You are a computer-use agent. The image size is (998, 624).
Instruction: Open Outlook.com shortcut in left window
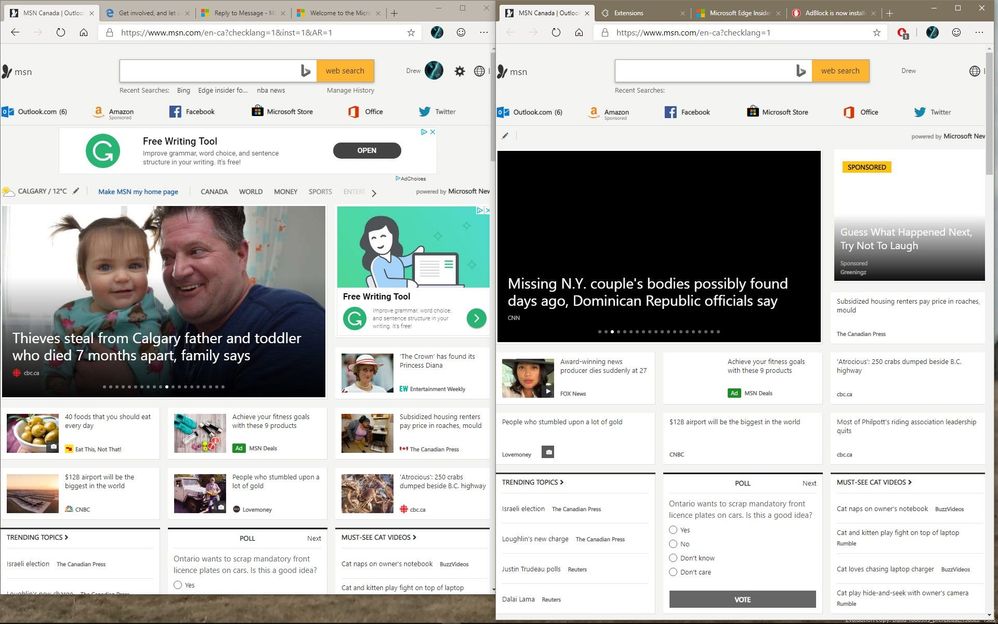[x=34, y=111]
